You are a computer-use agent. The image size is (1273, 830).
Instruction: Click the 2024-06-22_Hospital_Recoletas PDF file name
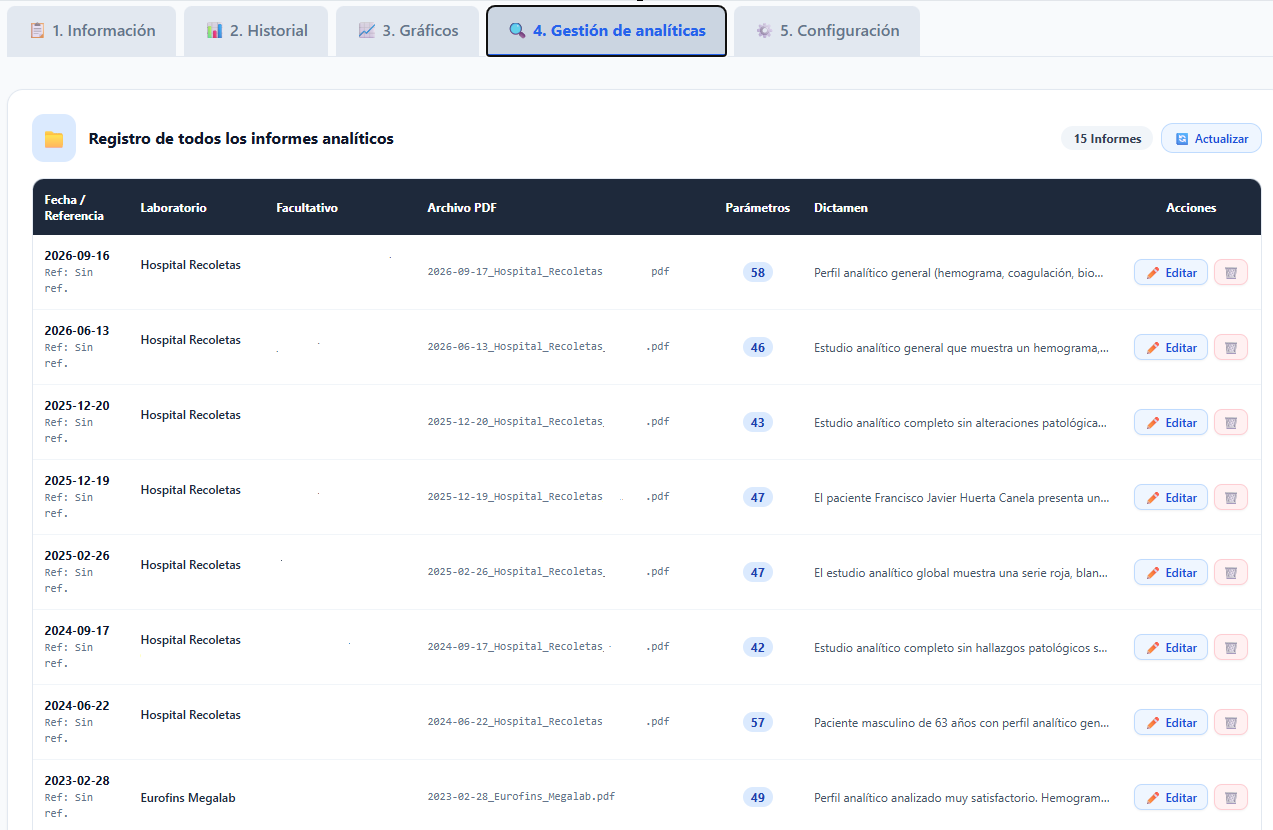point(548,722)
